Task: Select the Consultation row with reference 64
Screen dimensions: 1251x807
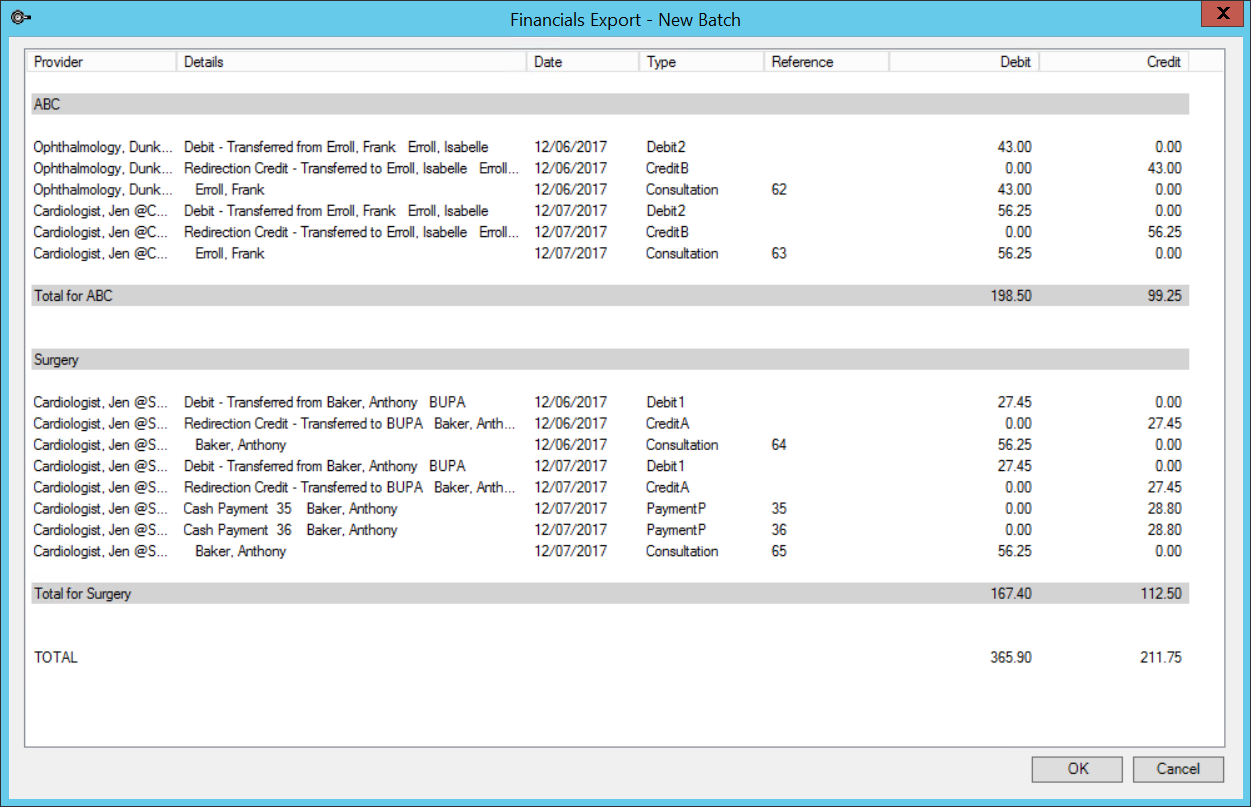Action: (608, 444)
